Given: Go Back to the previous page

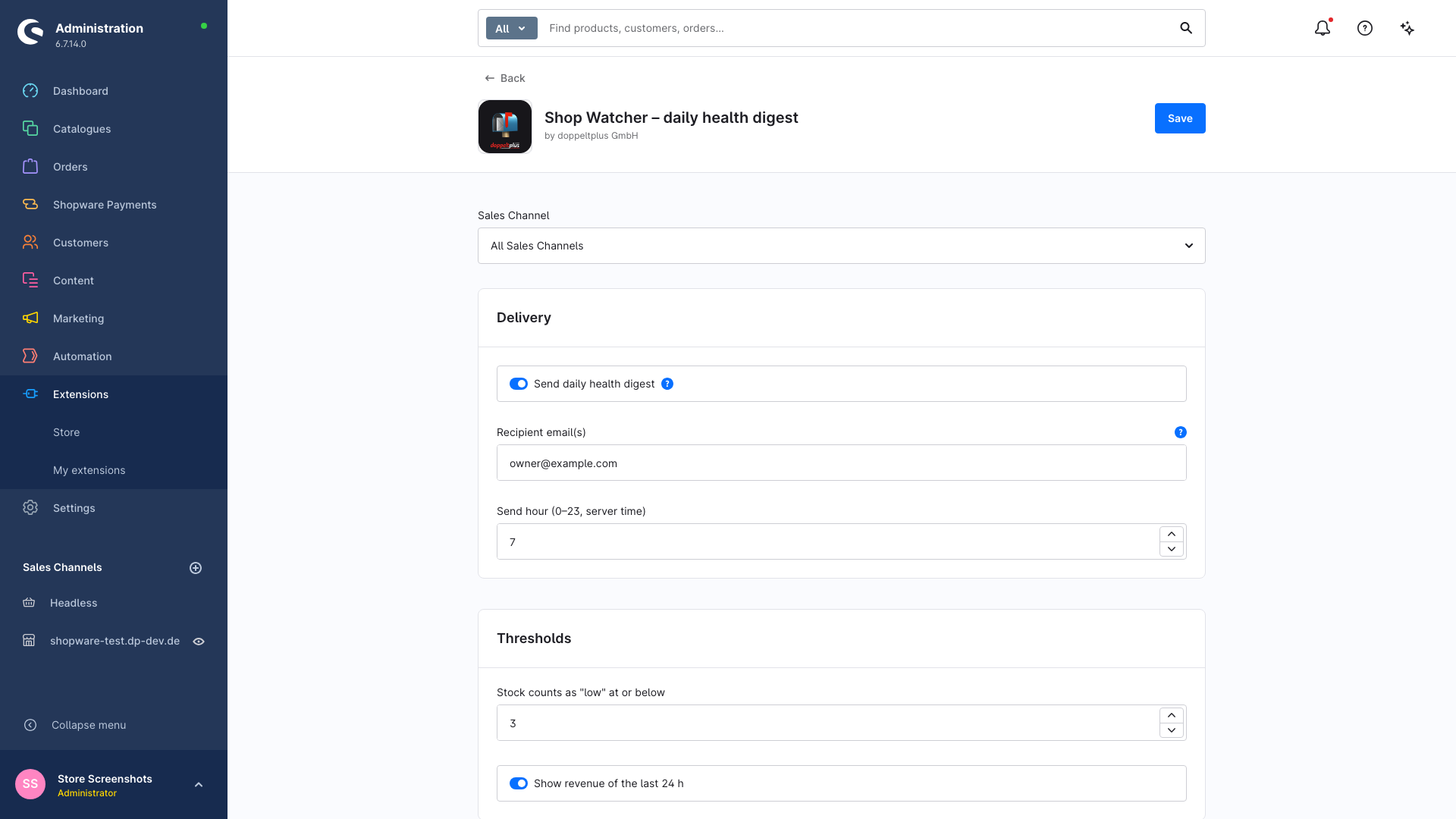Looking at the screenshot, I should [x=505, y=78].
